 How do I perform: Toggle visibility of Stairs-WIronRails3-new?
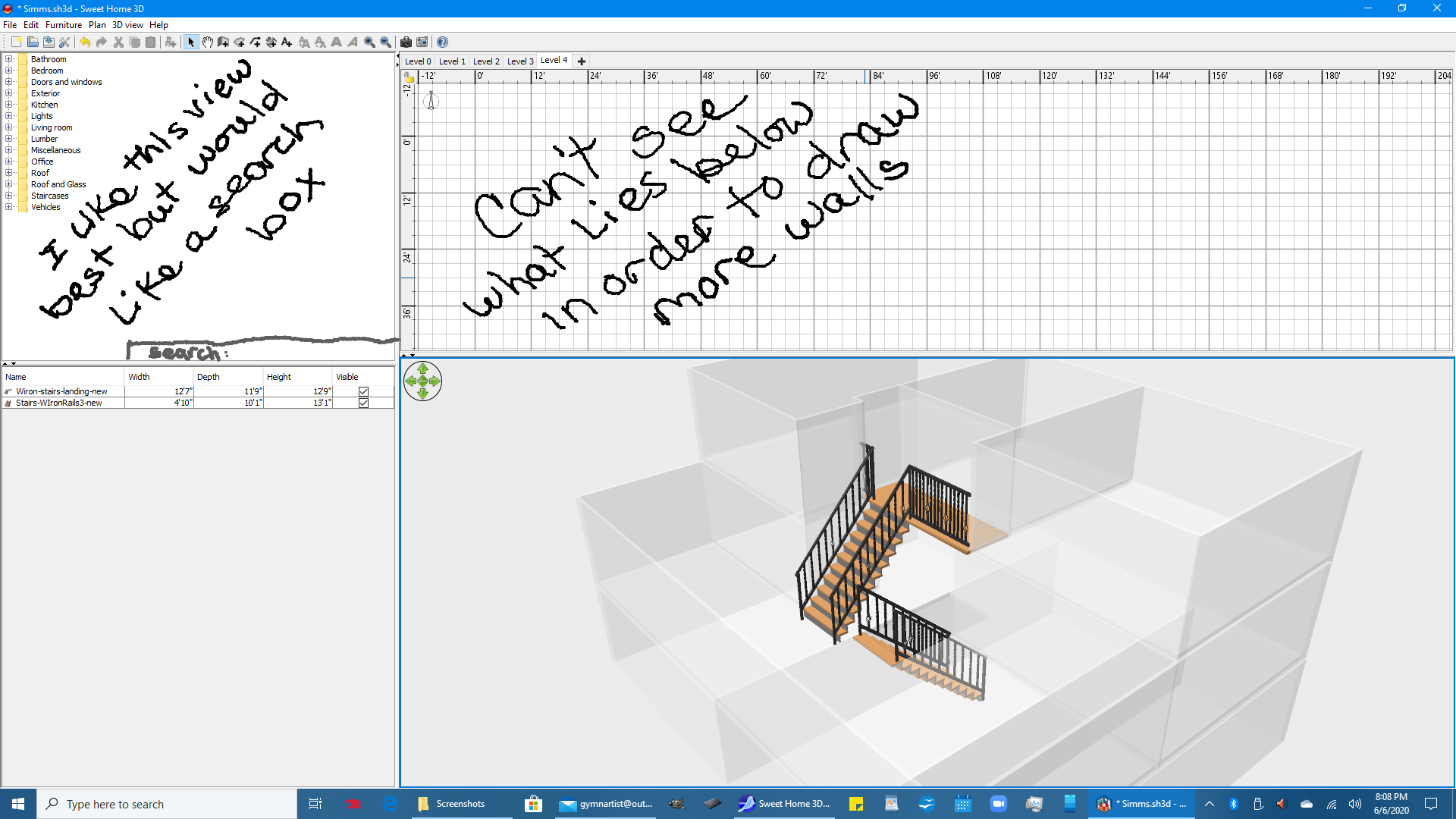point(363,403)
